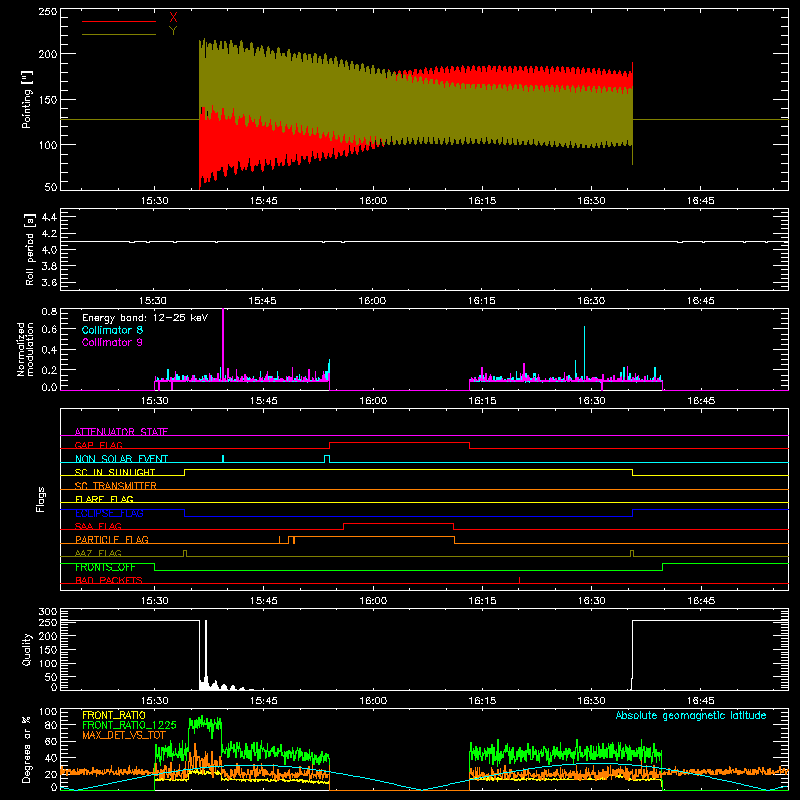Viewport: 800px width, 800px height.
Task: Click the BAD_PACKETS flag label
Action: [x=109, y=580]
